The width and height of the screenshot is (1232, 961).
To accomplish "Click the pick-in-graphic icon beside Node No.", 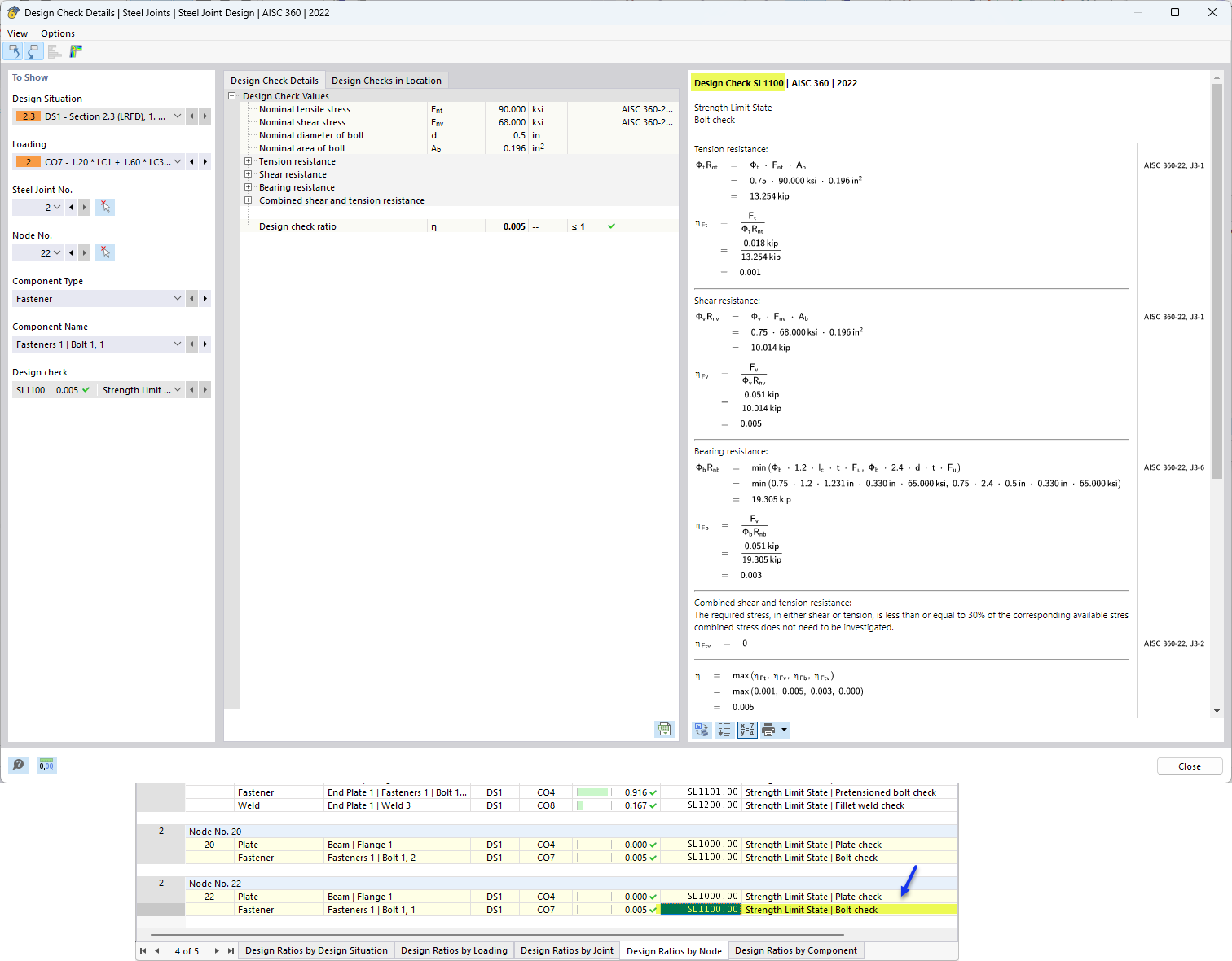I will pos(104,252).
